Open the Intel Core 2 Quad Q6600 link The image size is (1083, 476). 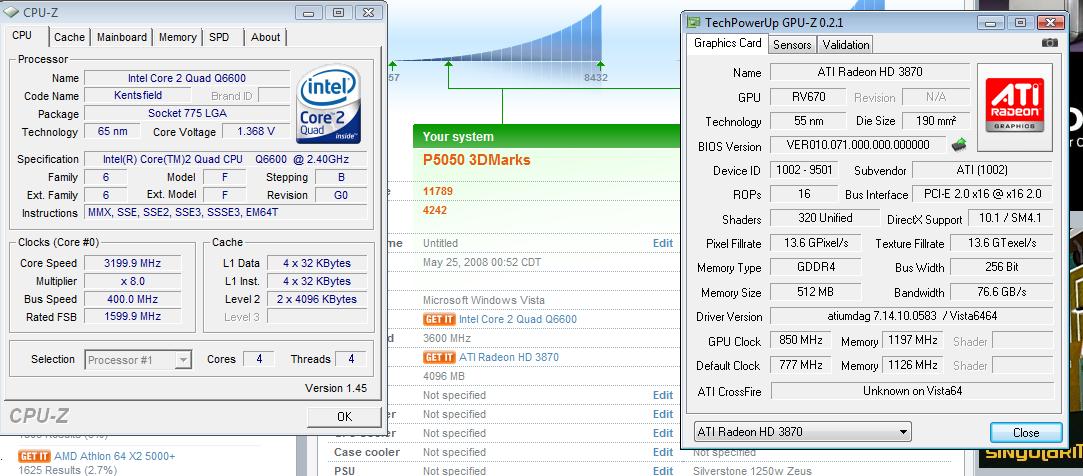pos(517,319)
